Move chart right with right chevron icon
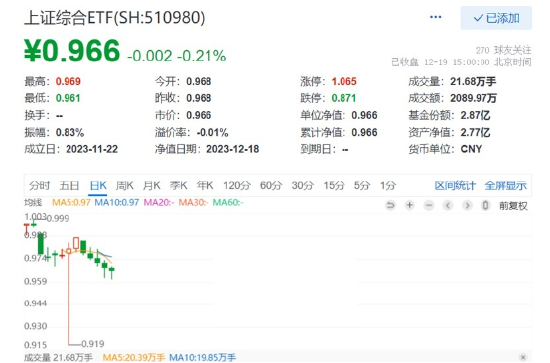 click(x=467, y=205)
